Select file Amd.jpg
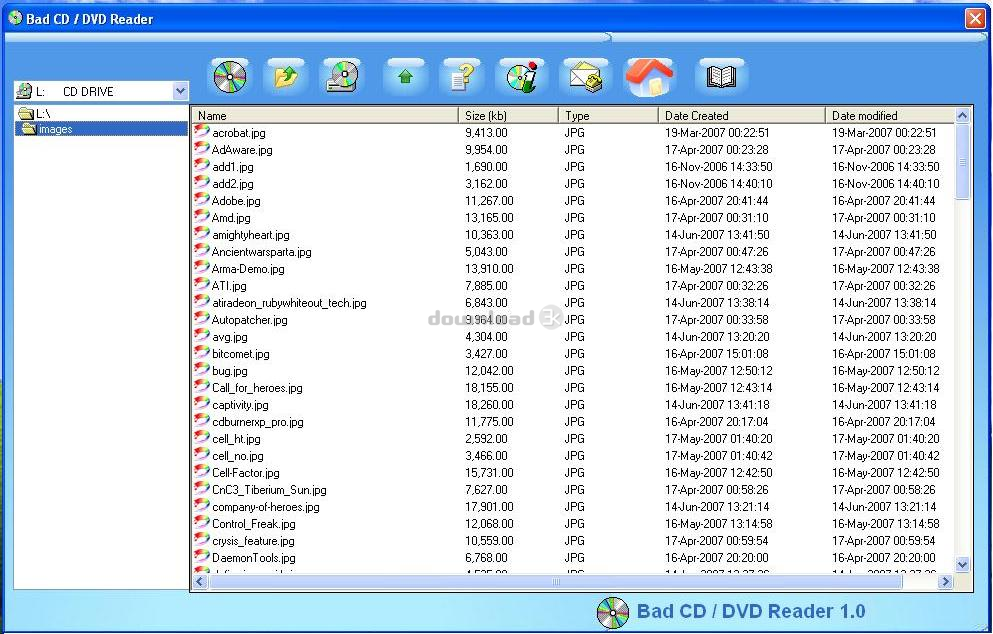Viewport: 993px width, 634px height. 231,218
